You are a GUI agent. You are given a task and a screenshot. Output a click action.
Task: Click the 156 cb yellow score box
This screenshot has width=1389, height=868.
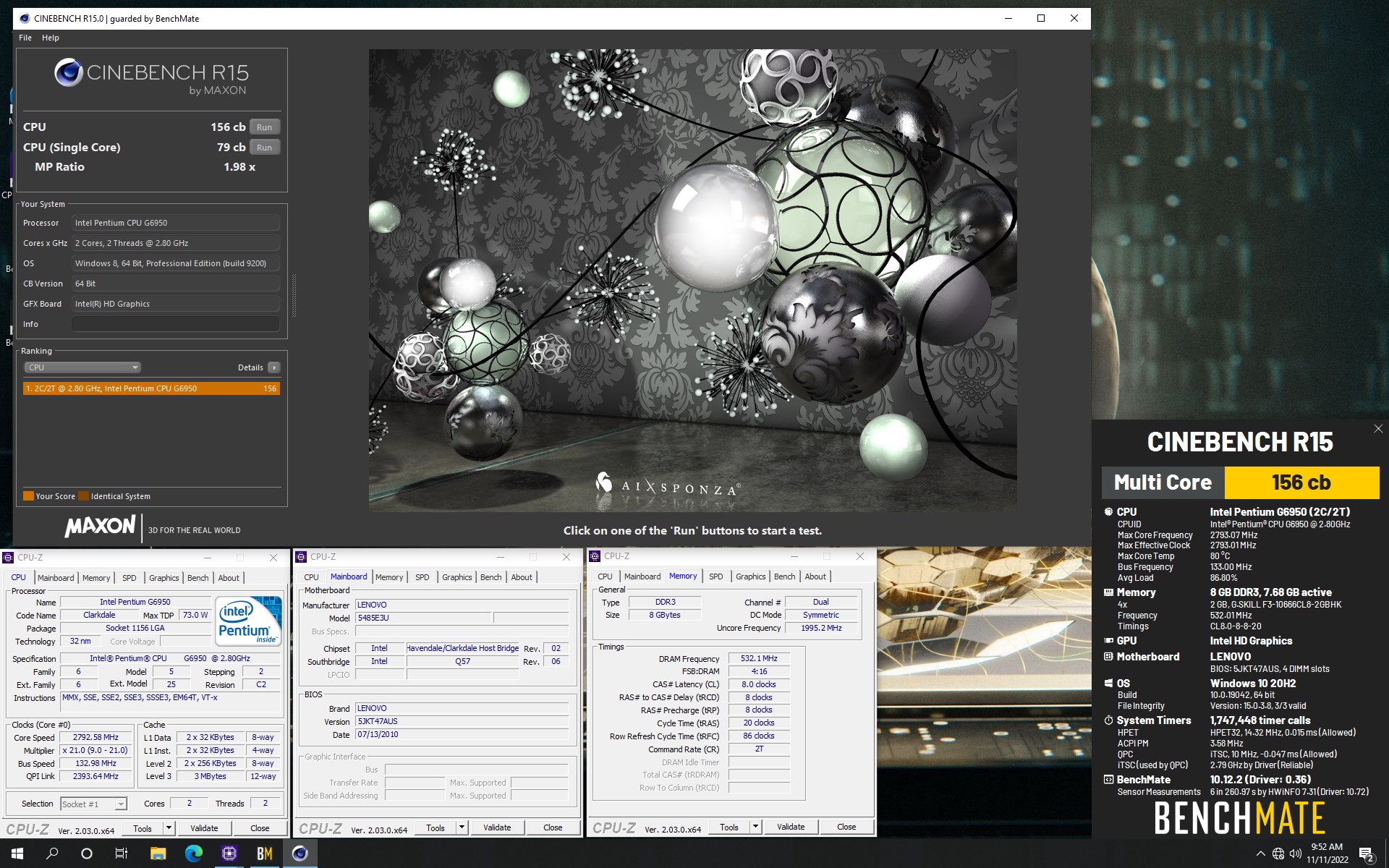click(1301, 482)
